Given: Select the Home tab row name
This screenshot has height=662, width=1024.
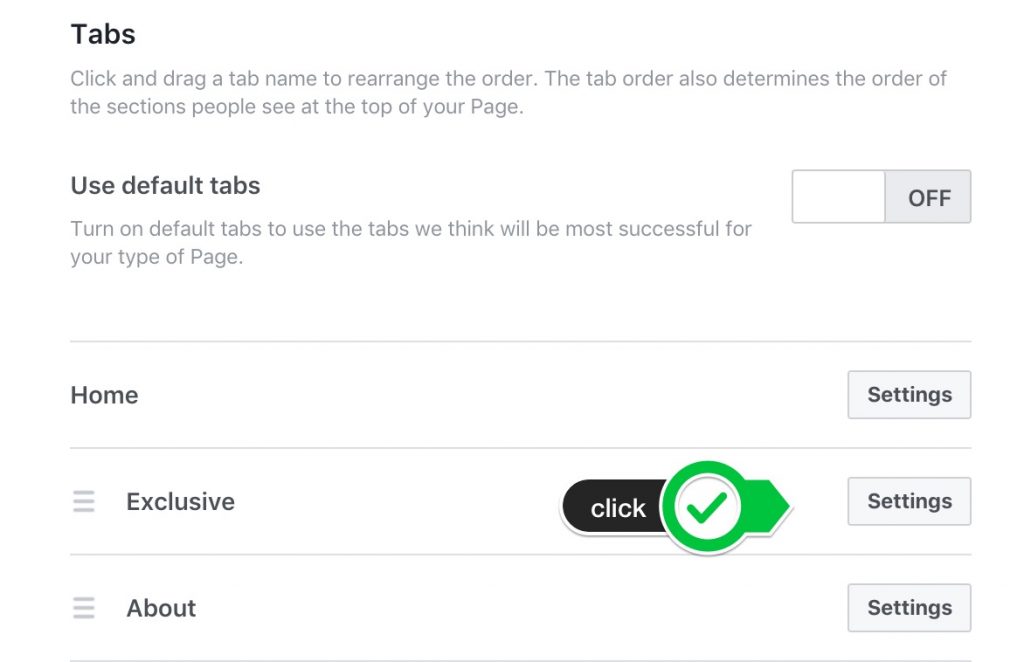Looking at the screenshot, I should point(104,395).
